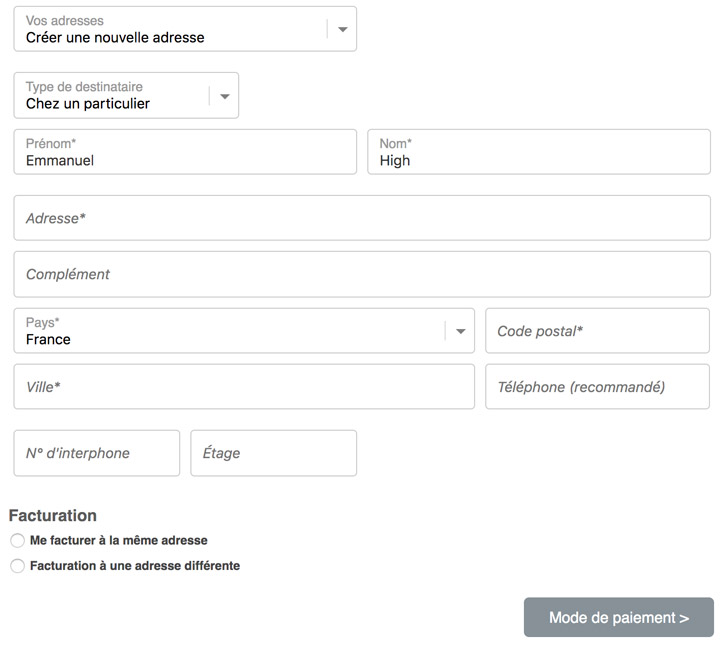The width and height of the screenshot is (726, 649).
Task: Click the Code postal field
Action: [x=597, y=331]
